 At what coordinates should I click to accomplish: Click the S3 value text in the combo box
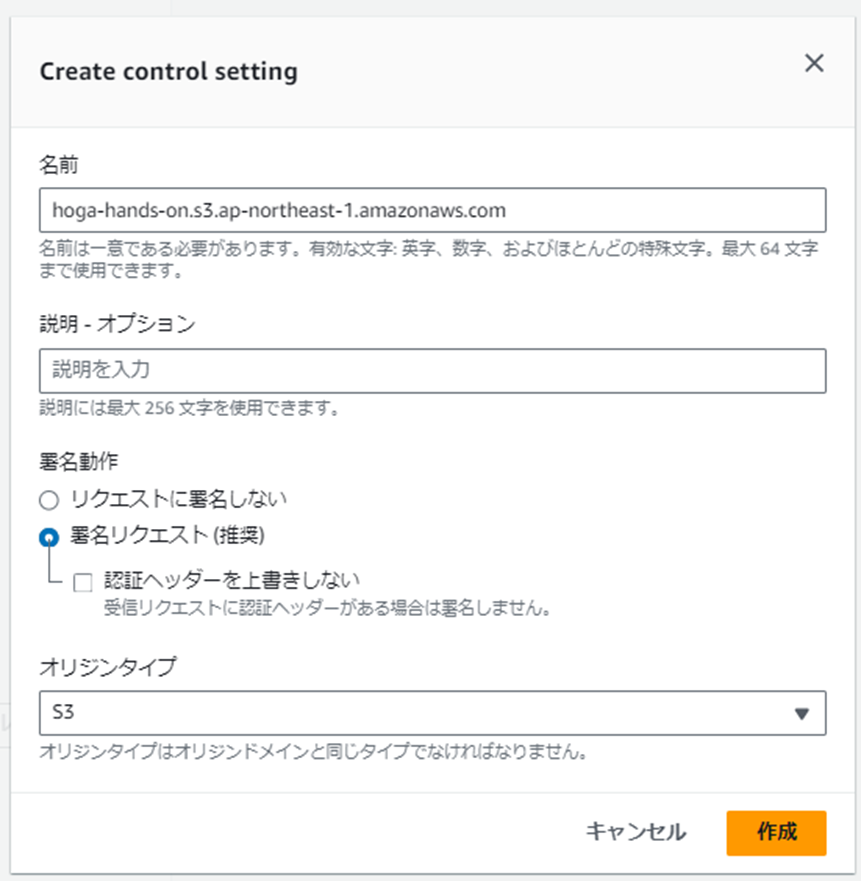pos(63,712)
